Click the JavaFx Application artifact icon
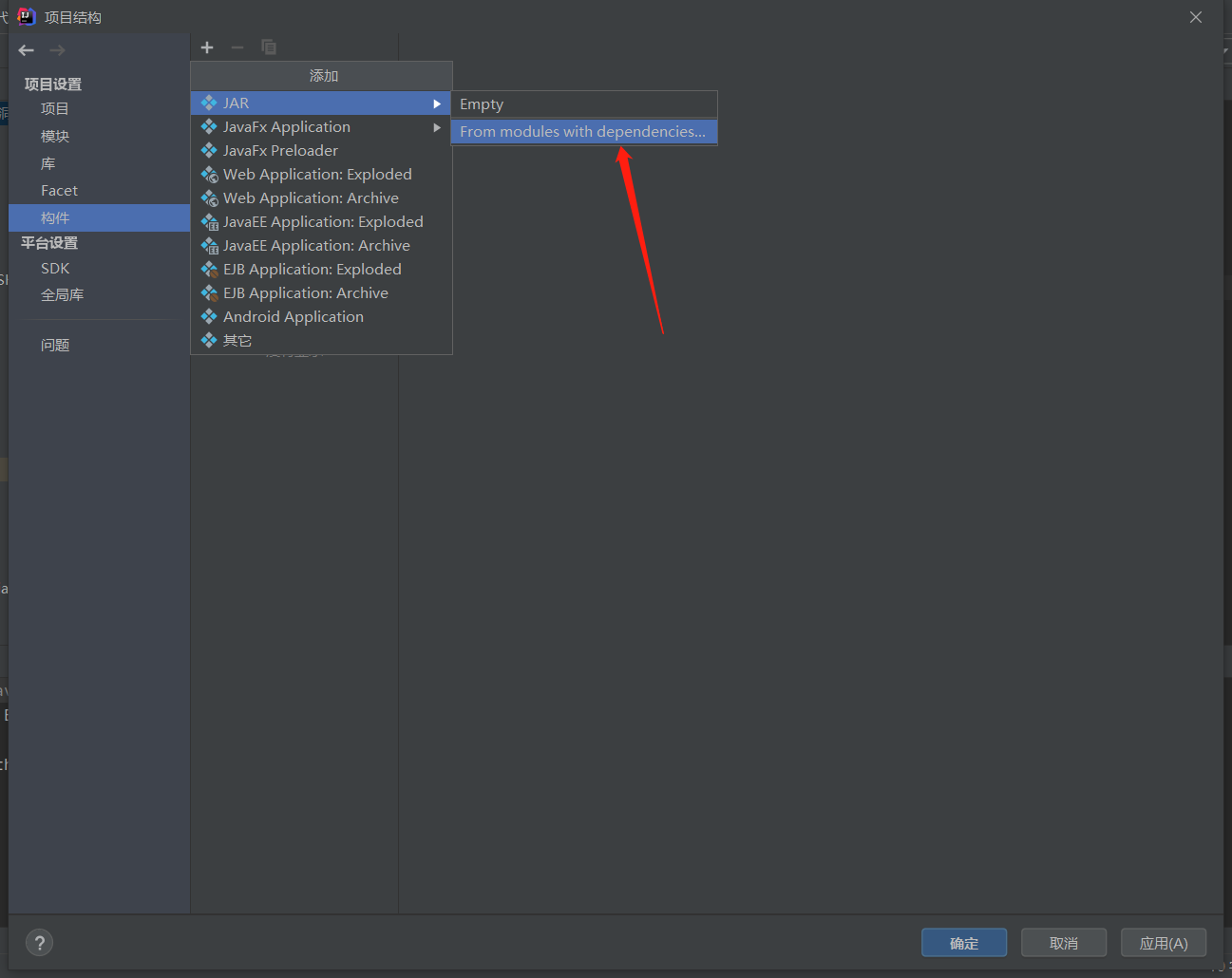This screenshot has height=978, width=1232. [209, 126]
